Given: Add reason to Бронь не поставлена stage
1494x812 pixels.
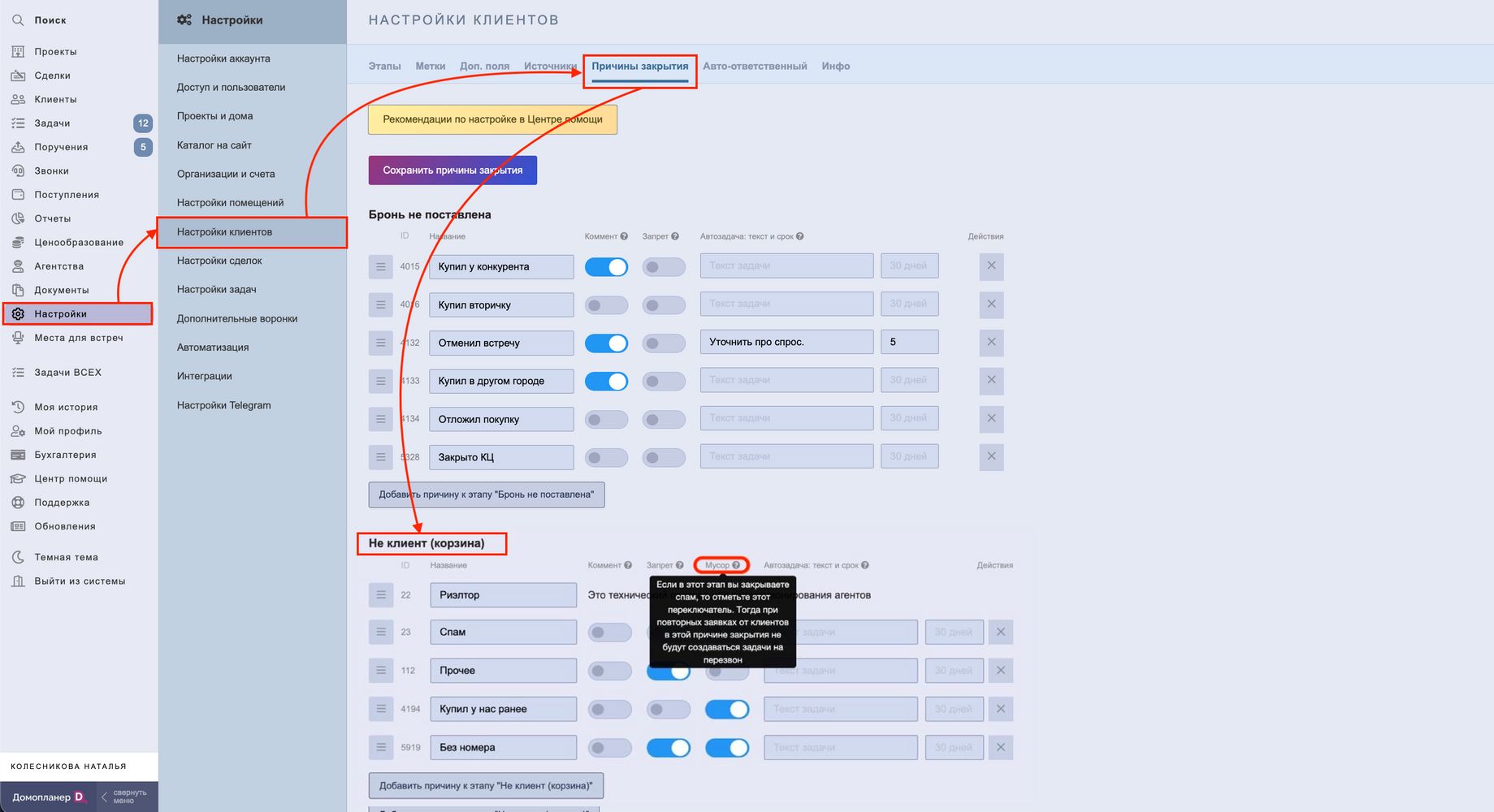Looking at the screenshot, I should click(487, 495).
